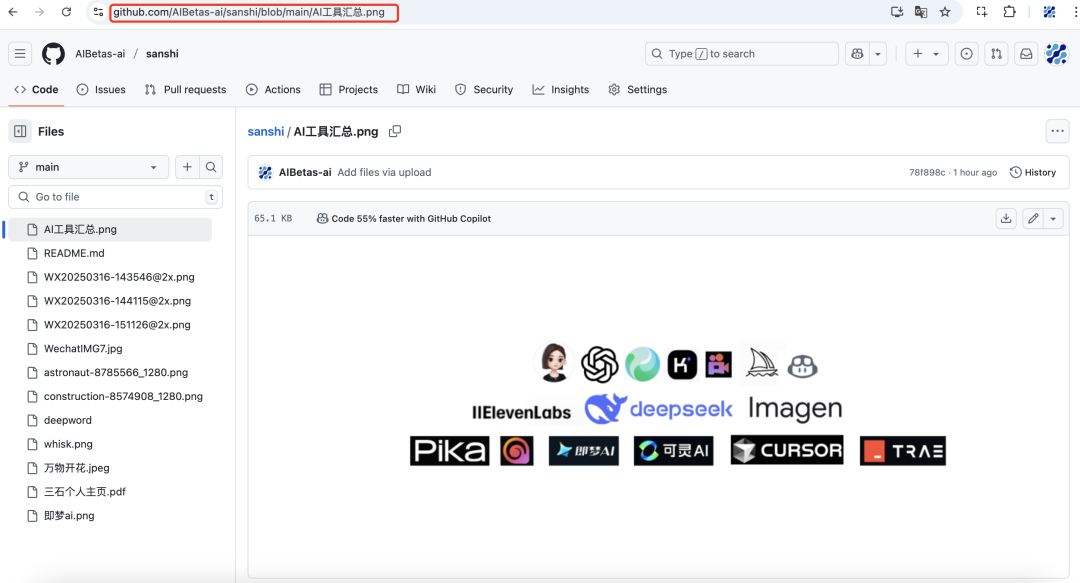Expand Copilot dropdown arrow in header
The height and width of the screenshot is (583, 1080).
tap(878, 54)
